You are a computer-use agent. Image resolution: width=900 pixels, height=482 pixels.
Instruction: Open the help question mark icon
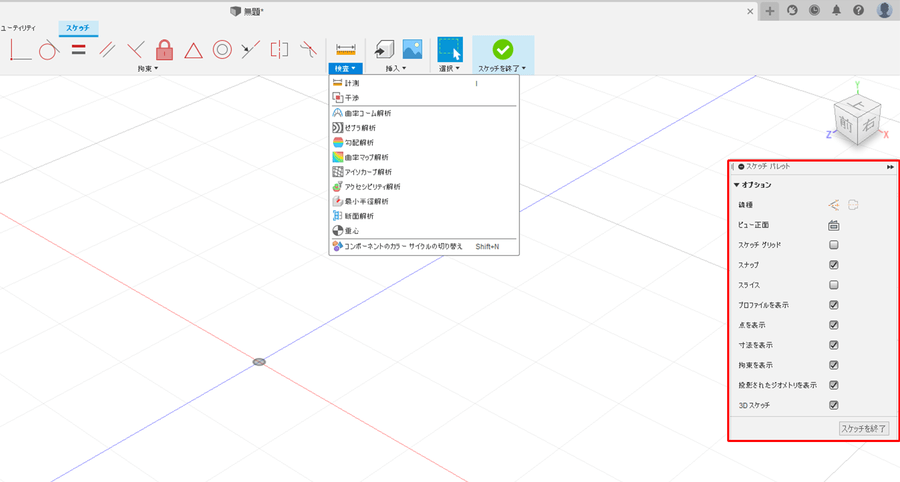(x=858, y=10)
